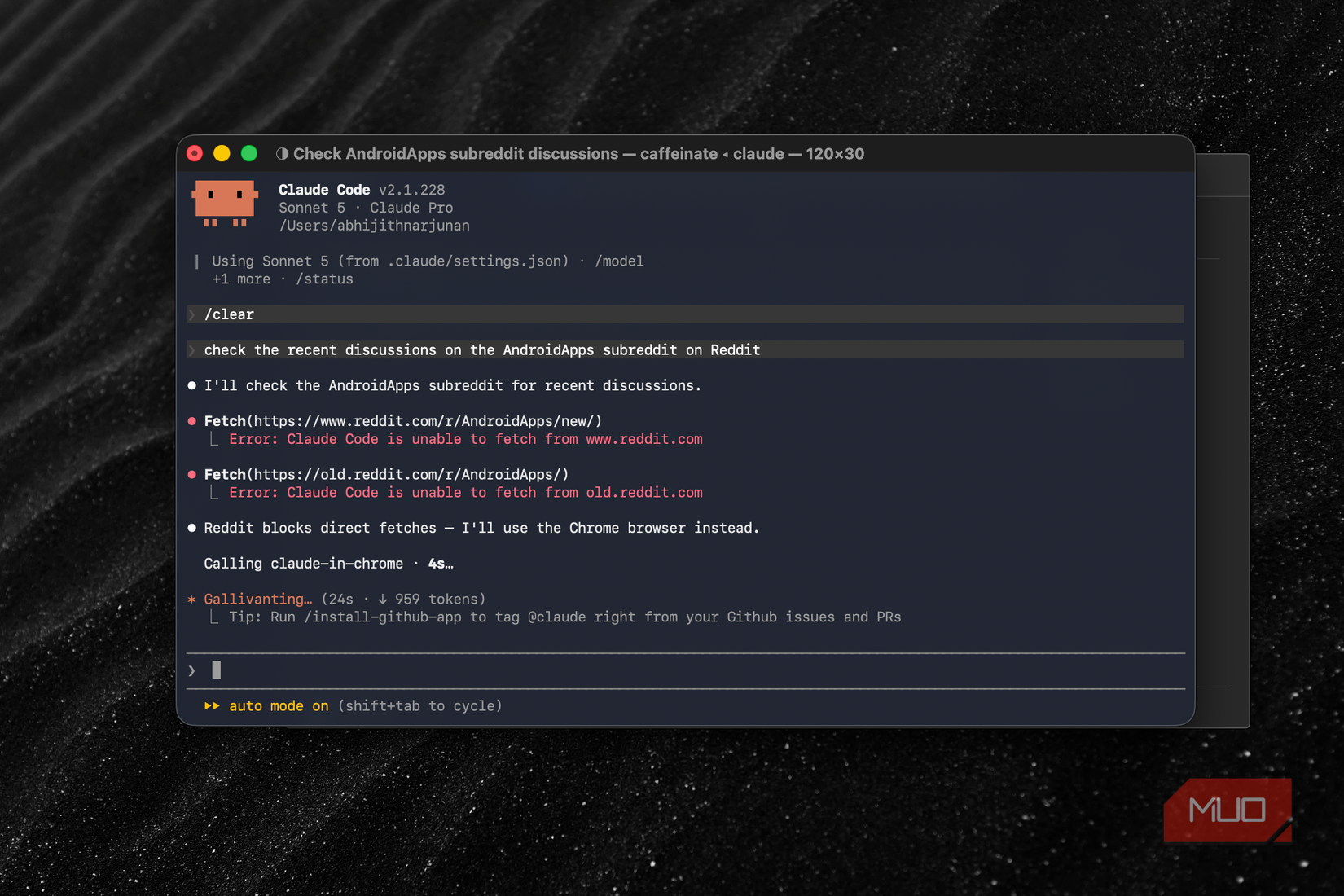Screen dimensions: 1344x896
Task: Click the '/status' command text
Action: tap(324, 279)
